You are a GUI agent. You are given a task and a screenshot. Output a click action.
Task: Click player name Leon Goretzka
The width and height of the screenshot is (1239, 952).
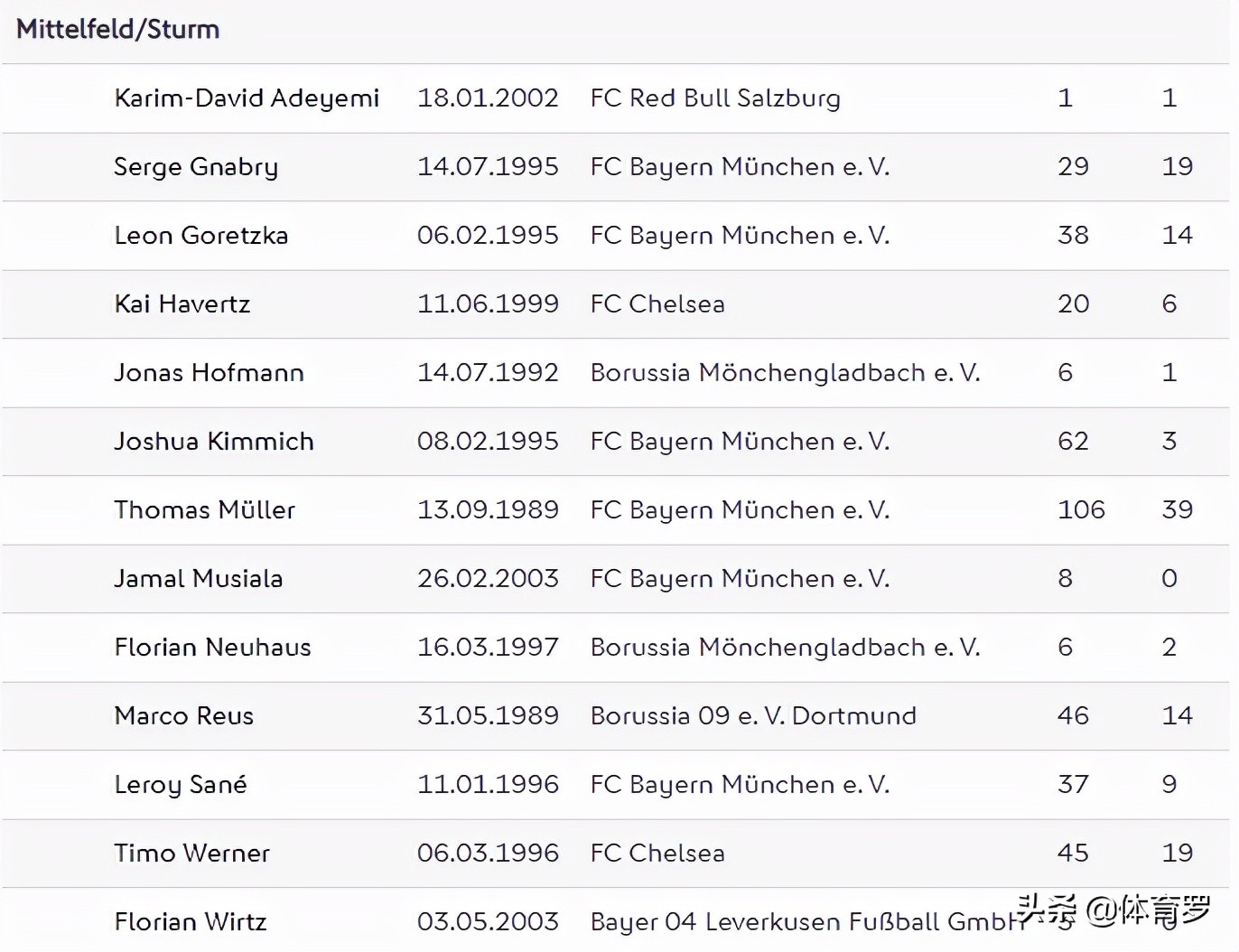click(x=200, y=236)
